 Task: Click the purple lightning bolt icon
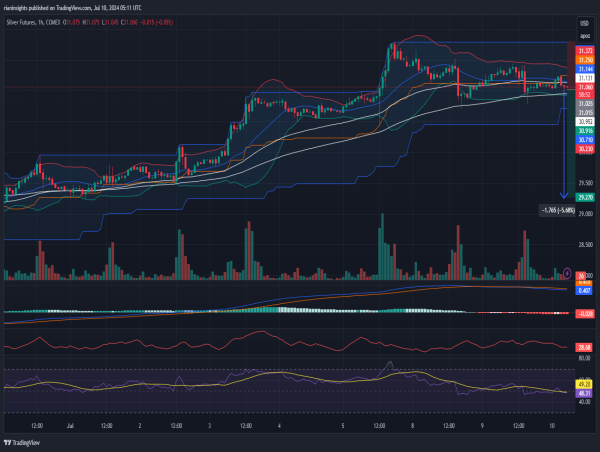tap(567, 273)
